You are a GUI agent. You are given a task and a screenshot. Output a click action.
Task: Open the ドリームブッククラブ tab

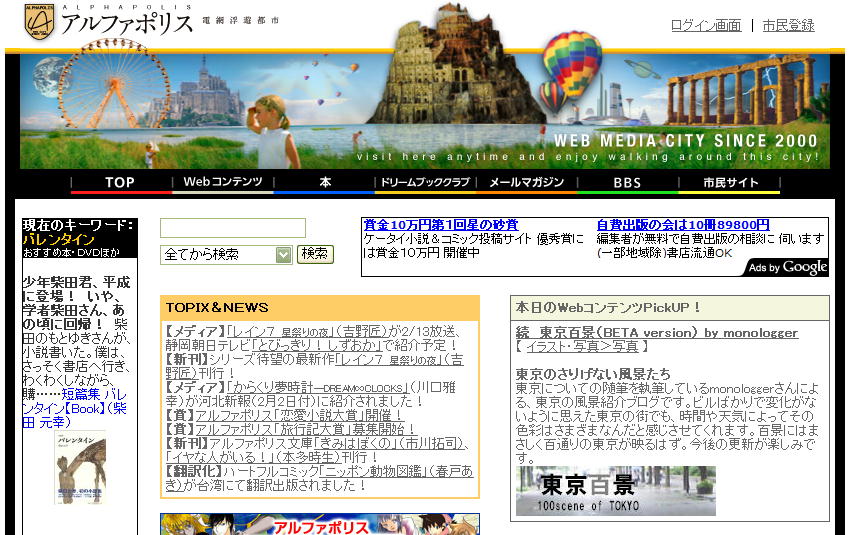tap(425, 182)
